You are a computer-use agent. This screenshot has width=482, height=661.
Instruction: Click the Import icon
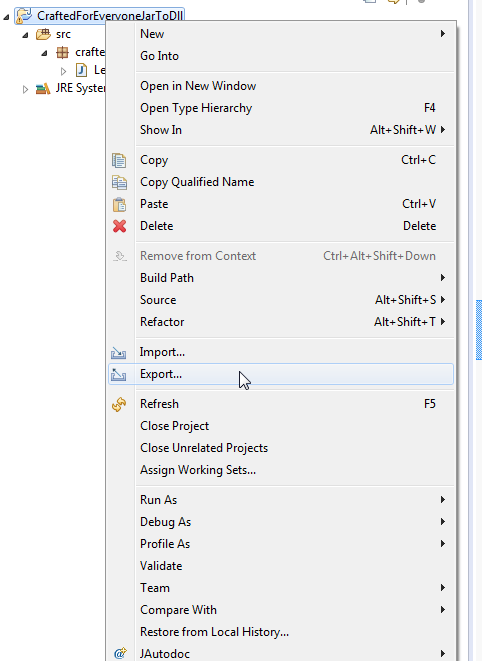tap(118, 352)
